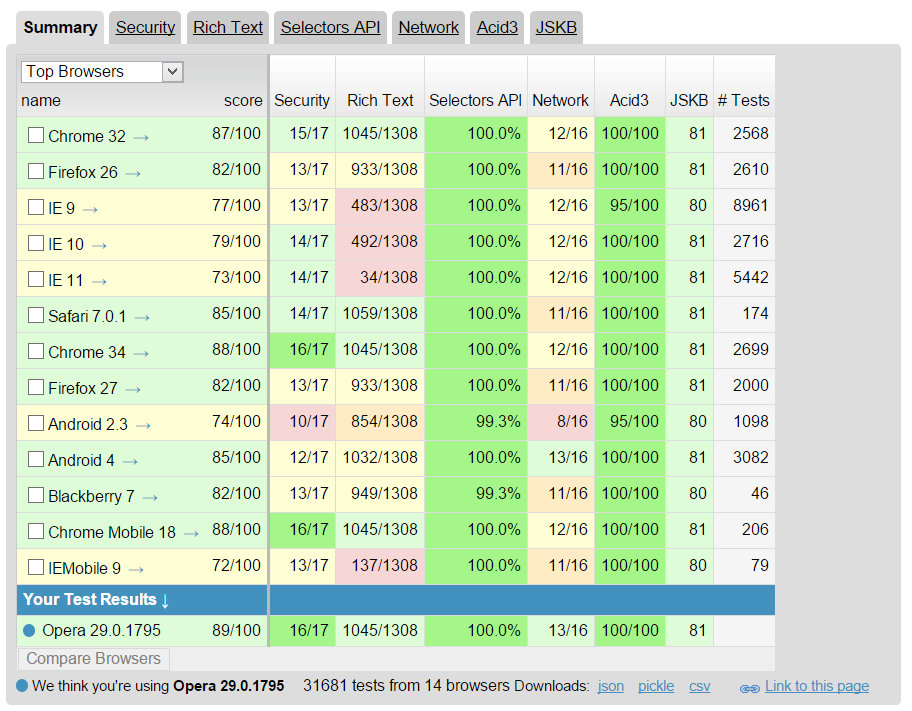Click the chain link icon near Link to this page

(x=750, y=689)
